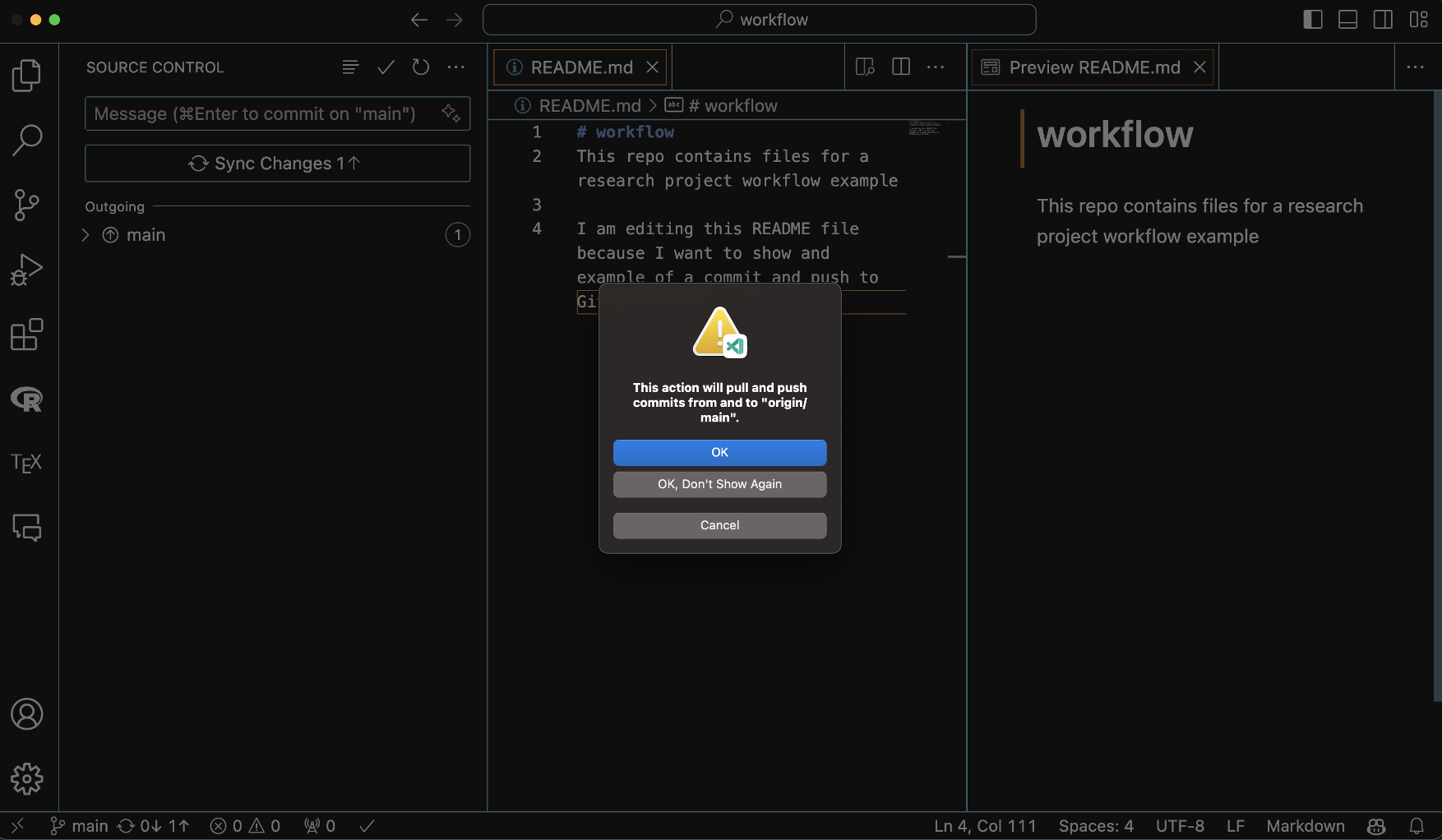Click 'Ln 4, Col 111' in status bar
Screen dimensions: 1442x840
coord(985,826)
